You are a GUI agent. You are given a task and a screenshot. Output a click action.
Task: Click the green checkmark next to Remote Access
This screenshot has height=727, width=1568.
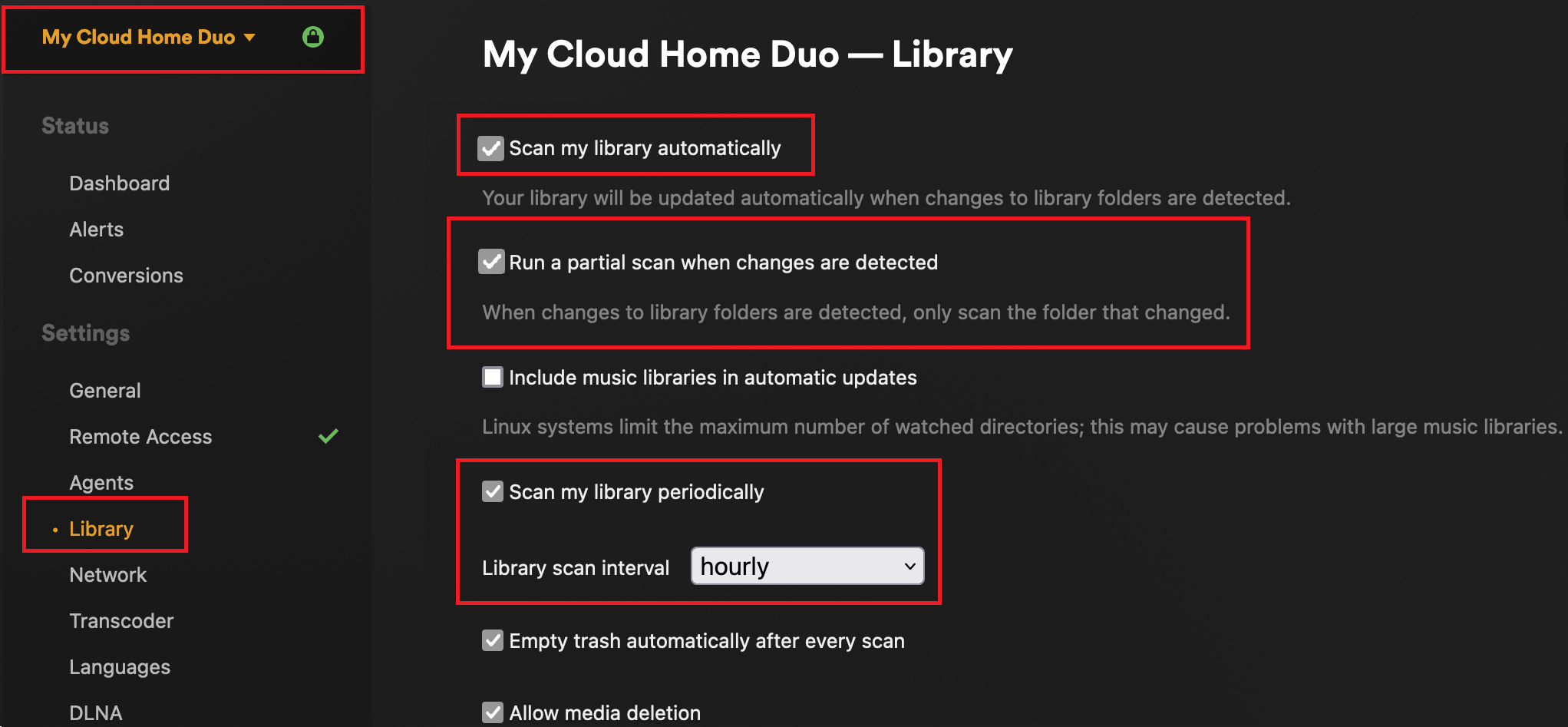point(328,436)
